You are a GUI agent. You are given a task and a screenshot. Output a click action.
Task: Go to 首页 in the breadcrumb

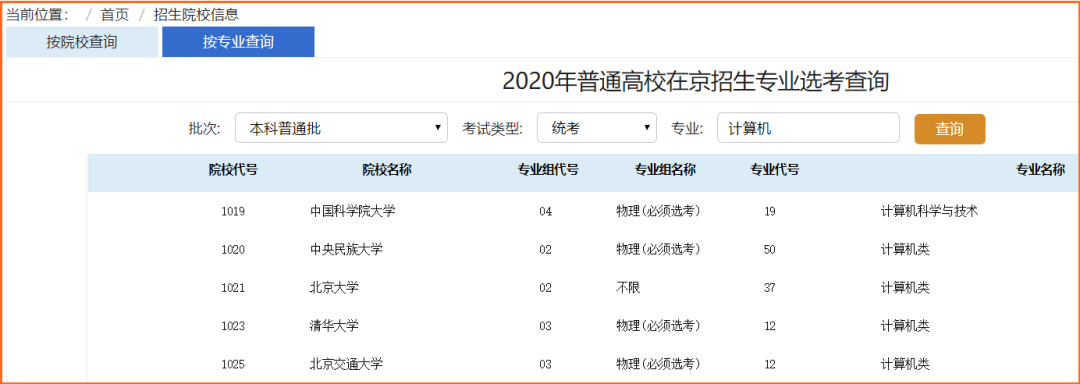click(x=115, y=14)
